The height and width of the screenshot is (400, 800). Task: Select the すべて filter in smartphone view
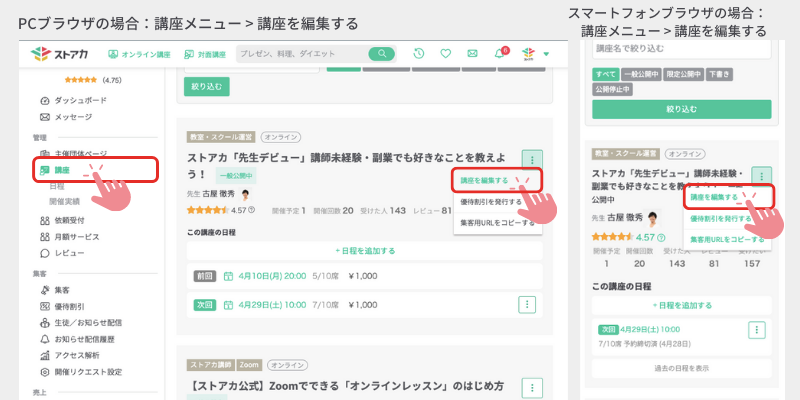click(606, 74)
